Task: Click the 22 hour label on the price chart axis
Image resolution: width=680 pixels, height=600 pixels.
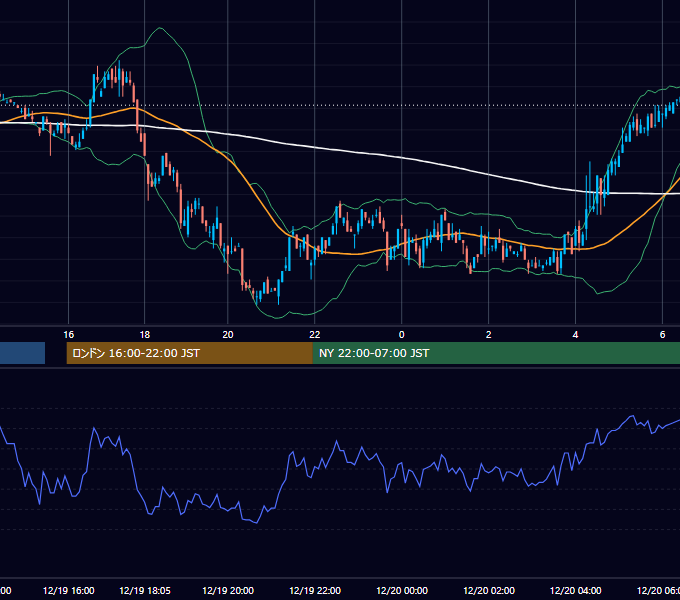Action: (x=314, y=335)
